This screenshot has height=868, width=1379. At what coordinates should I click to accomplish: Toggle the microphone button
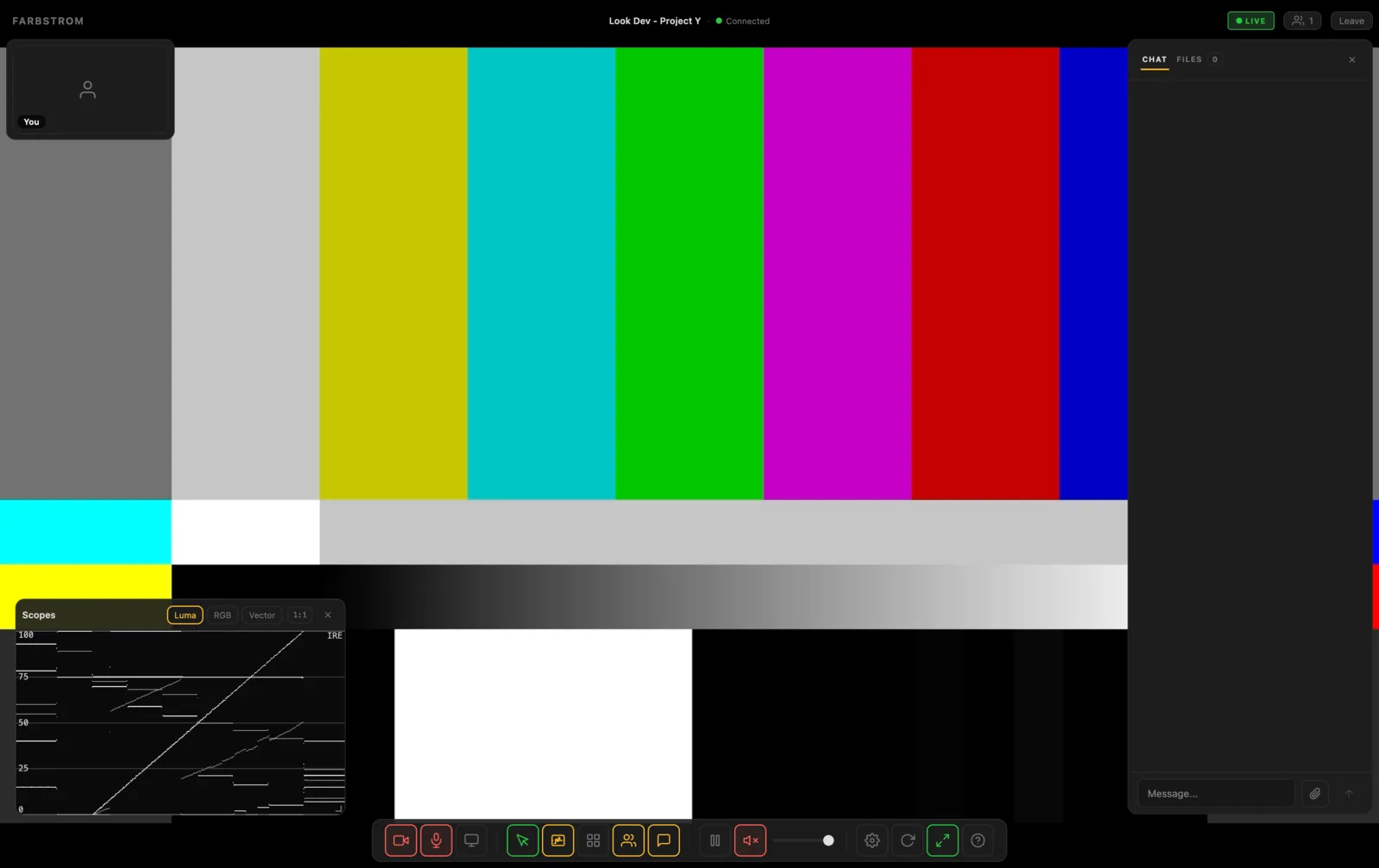436,840
